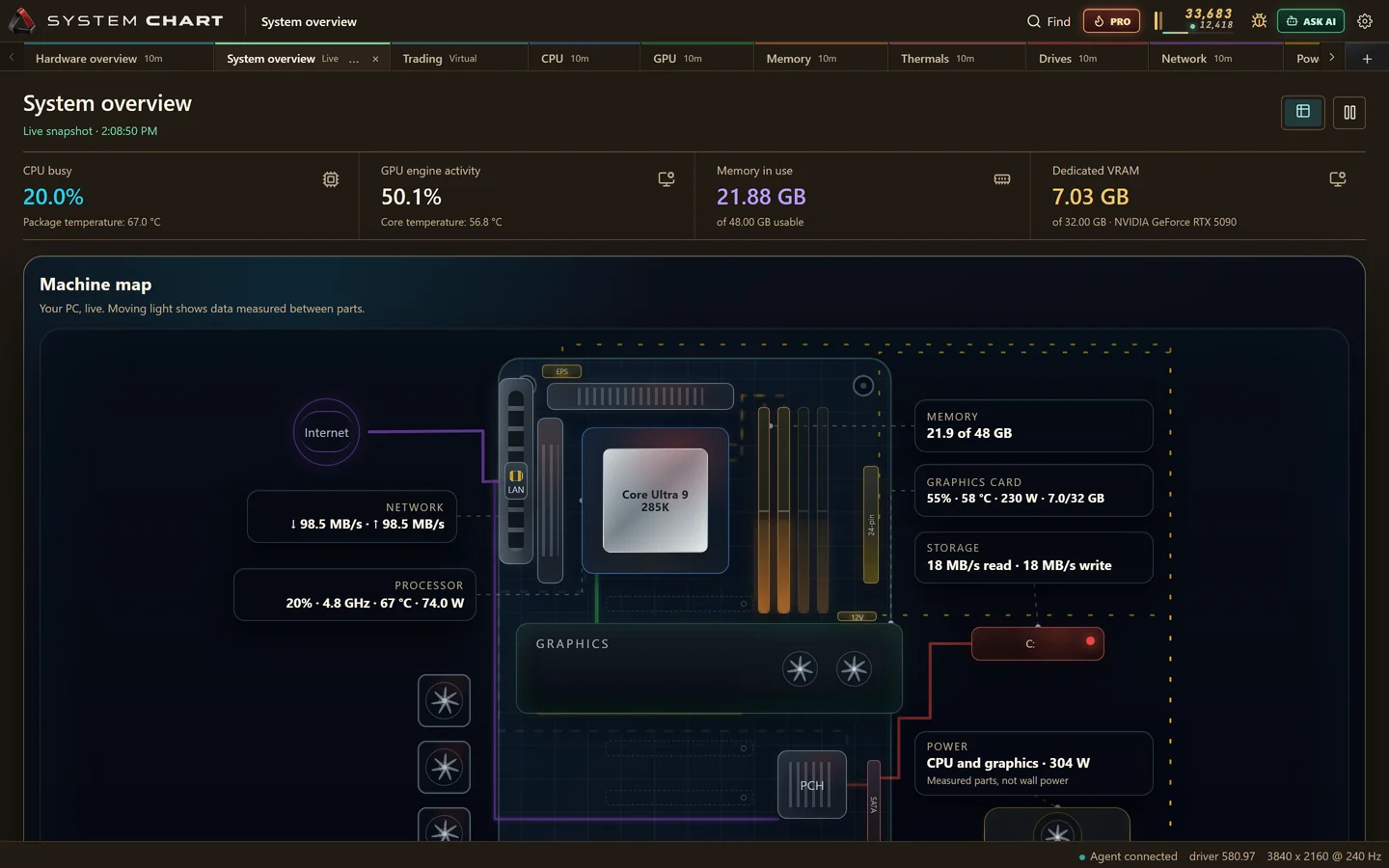1389x868 pixels.
Task: Select the Internet node circle
Action: [327, 432]
